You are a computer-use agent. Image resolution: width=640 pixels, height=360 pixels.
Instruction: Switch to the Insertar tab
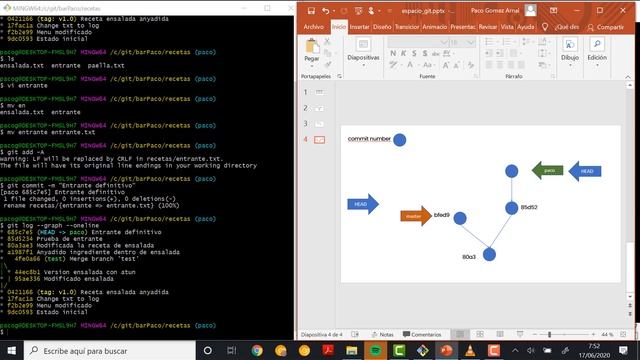[359, 27]
